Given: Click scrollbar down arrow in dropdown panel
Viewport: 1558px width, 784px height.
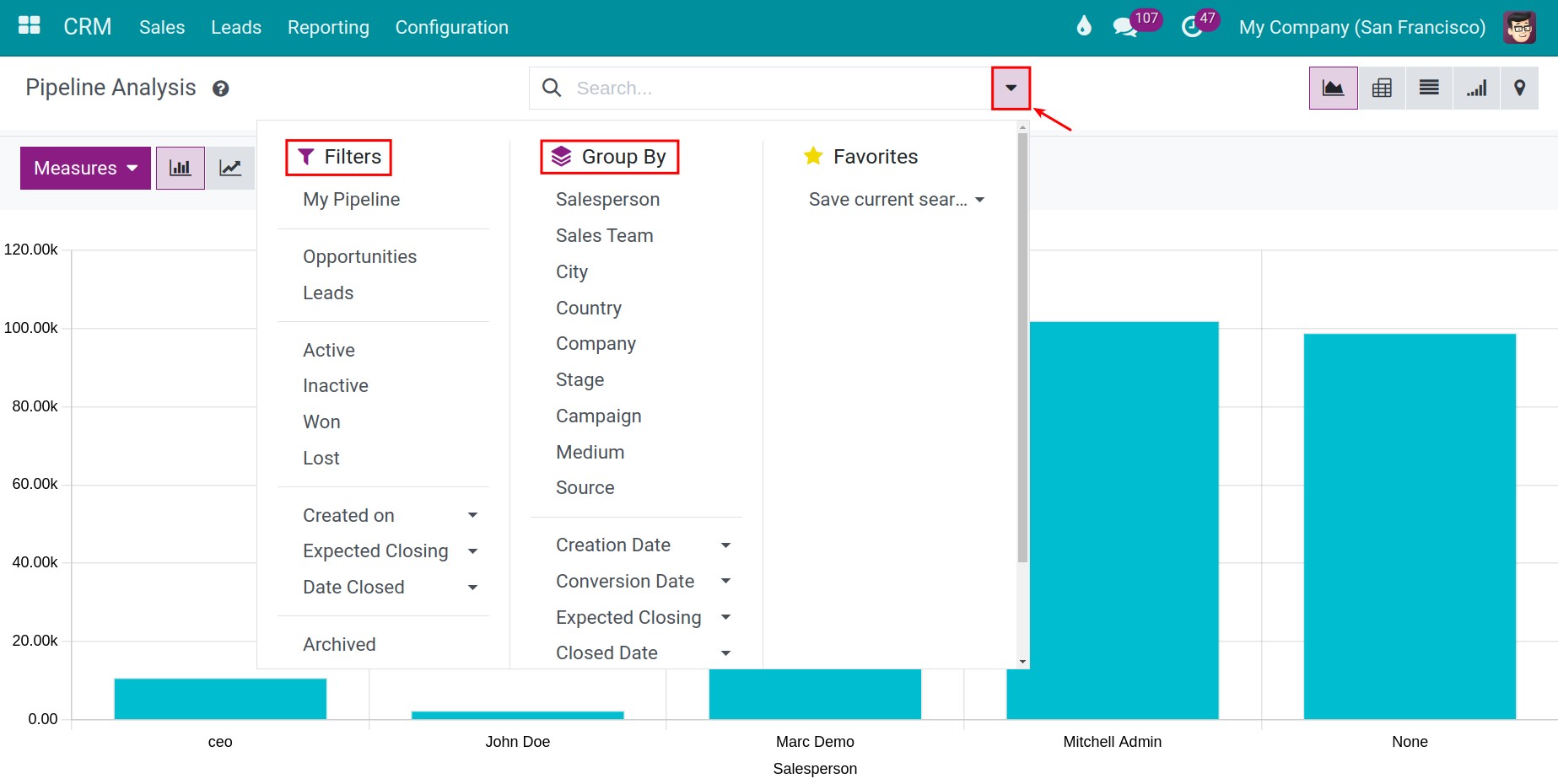Looking at the screenshot, I should (x=1022, y=662).
